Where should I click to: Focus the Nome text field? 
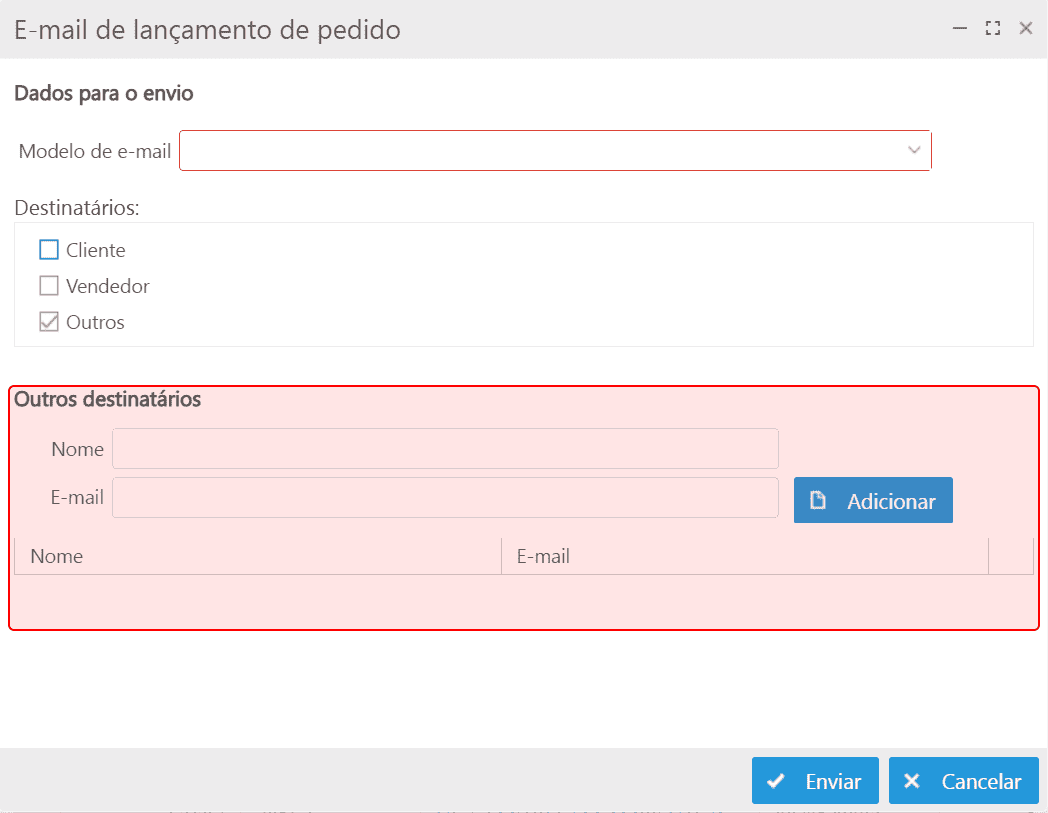click(x=445, y=449)
